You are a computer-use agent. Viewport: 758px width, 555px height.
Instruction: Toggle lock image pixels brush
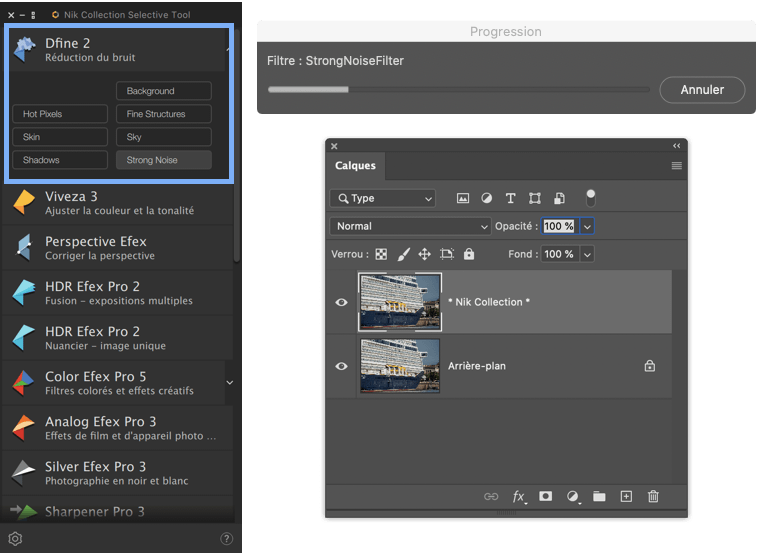click(404, 254)
